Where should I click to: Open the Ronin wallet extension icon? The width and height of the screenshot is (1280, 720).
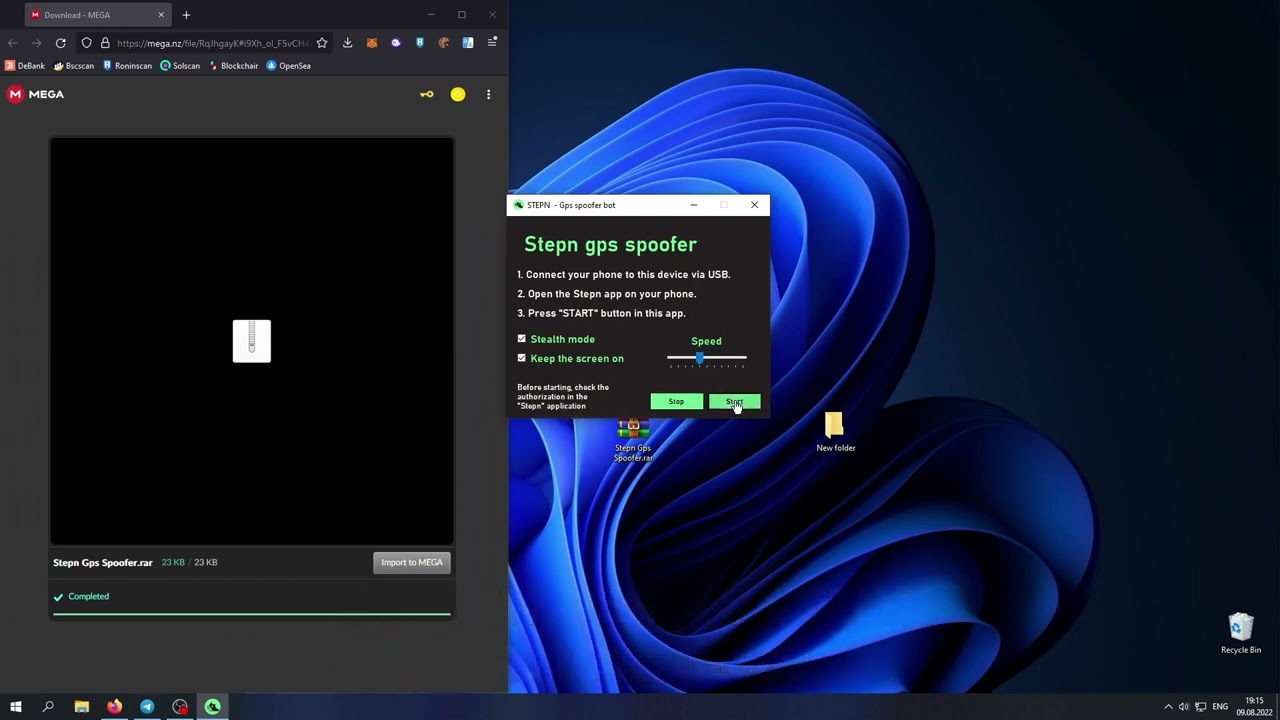(x=420, y=43)
